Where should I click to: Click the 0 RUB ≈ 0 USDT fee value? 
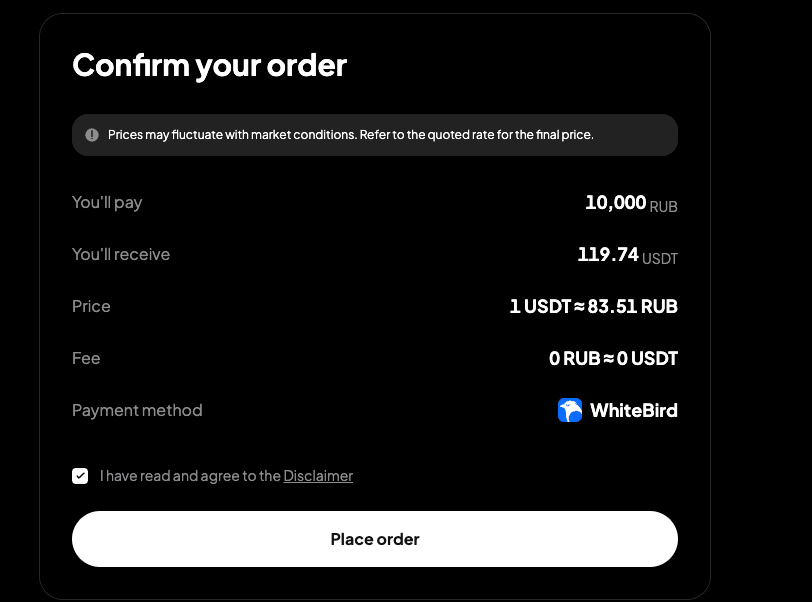[613, 359]
